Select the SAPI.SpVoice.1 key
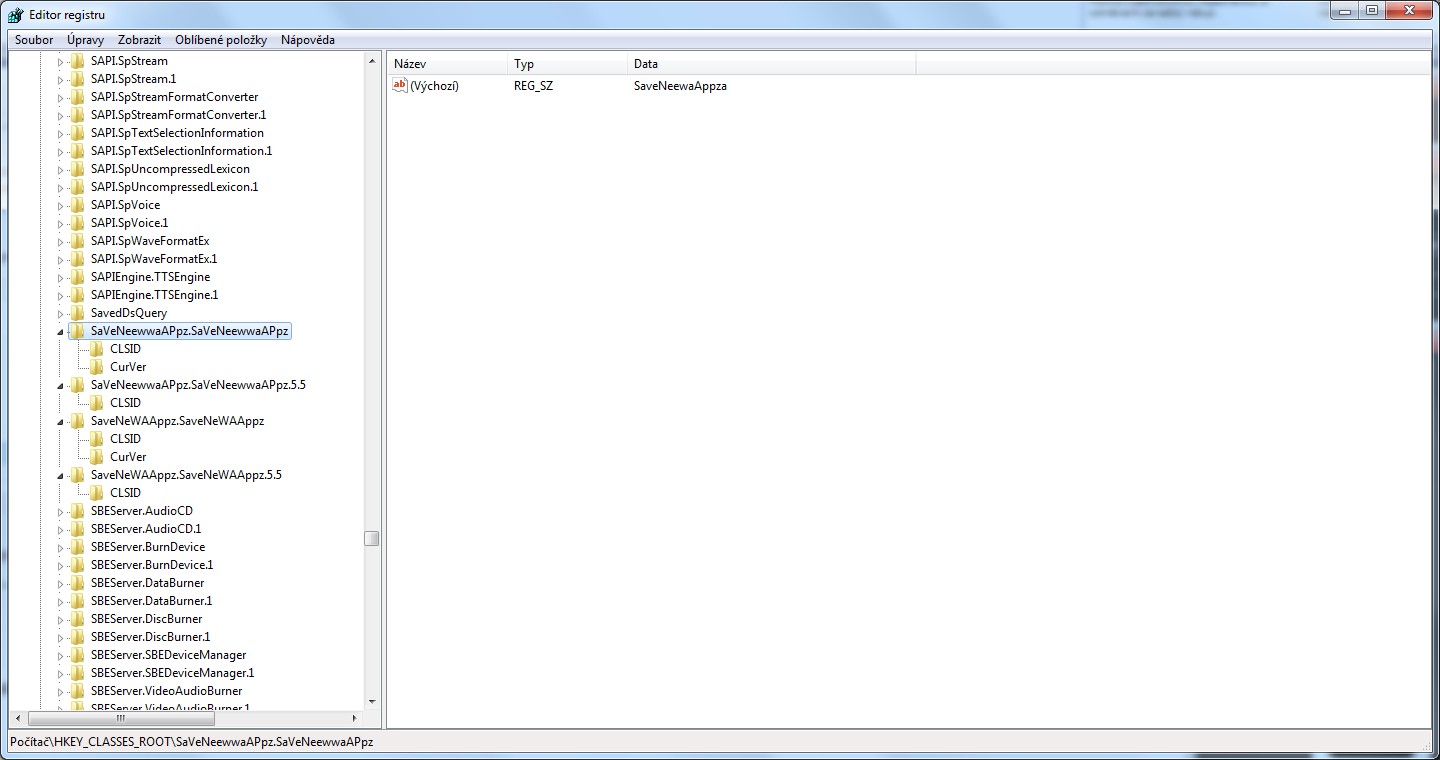This screenshot has height=760, width=1440. 129,223
